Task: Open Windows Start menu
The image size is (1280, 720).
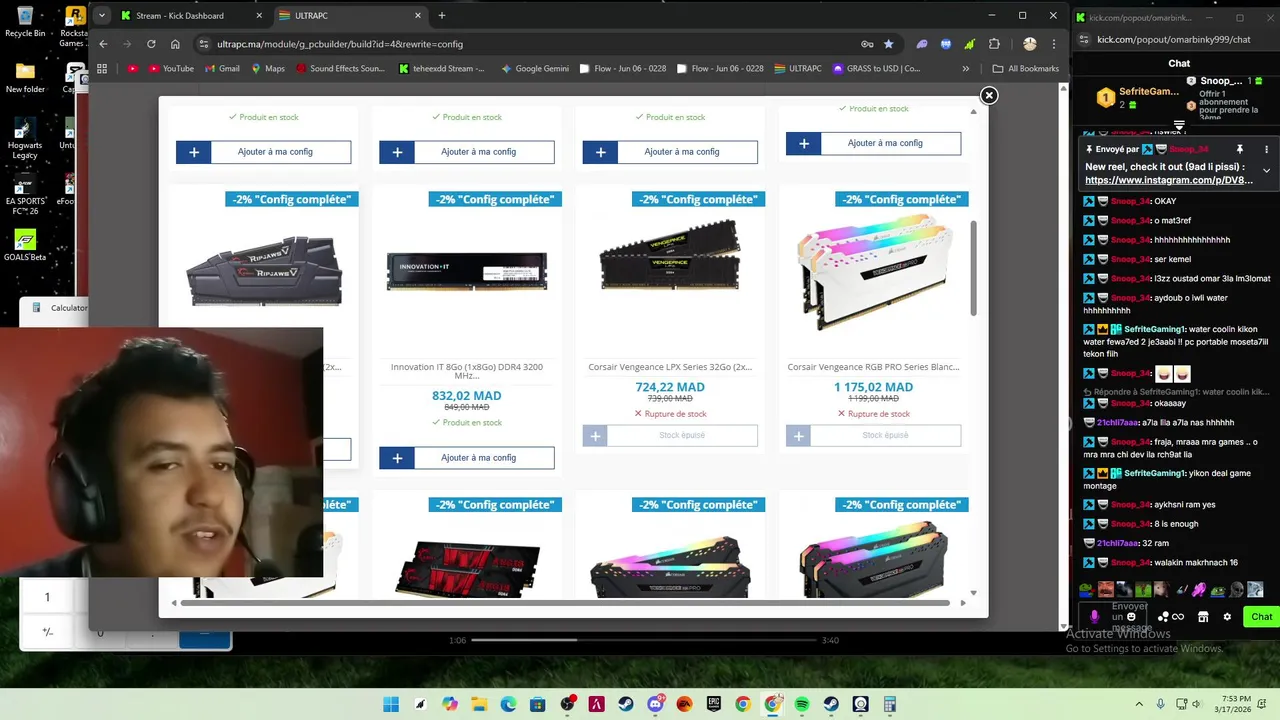Action: [391, 704]
